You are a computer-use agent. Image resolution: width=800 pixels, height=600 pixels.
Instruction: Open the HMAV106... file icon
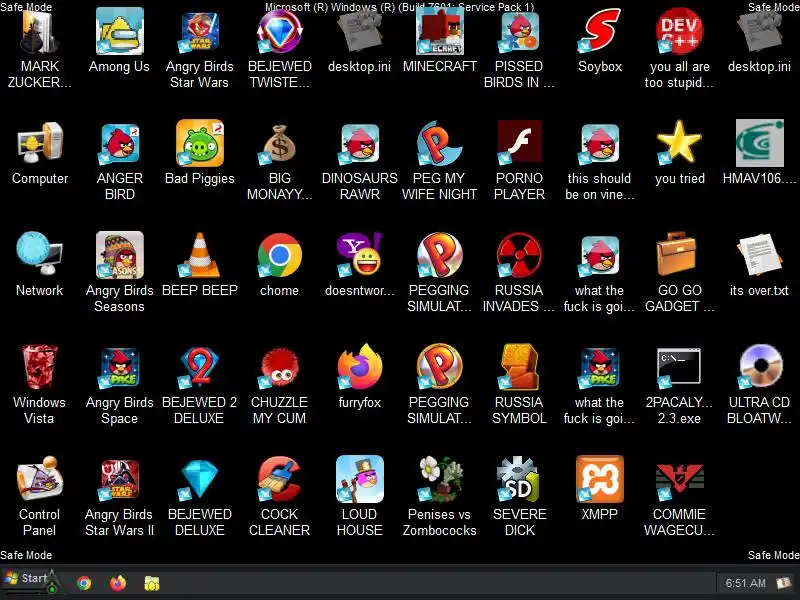(x=759, y=144)
